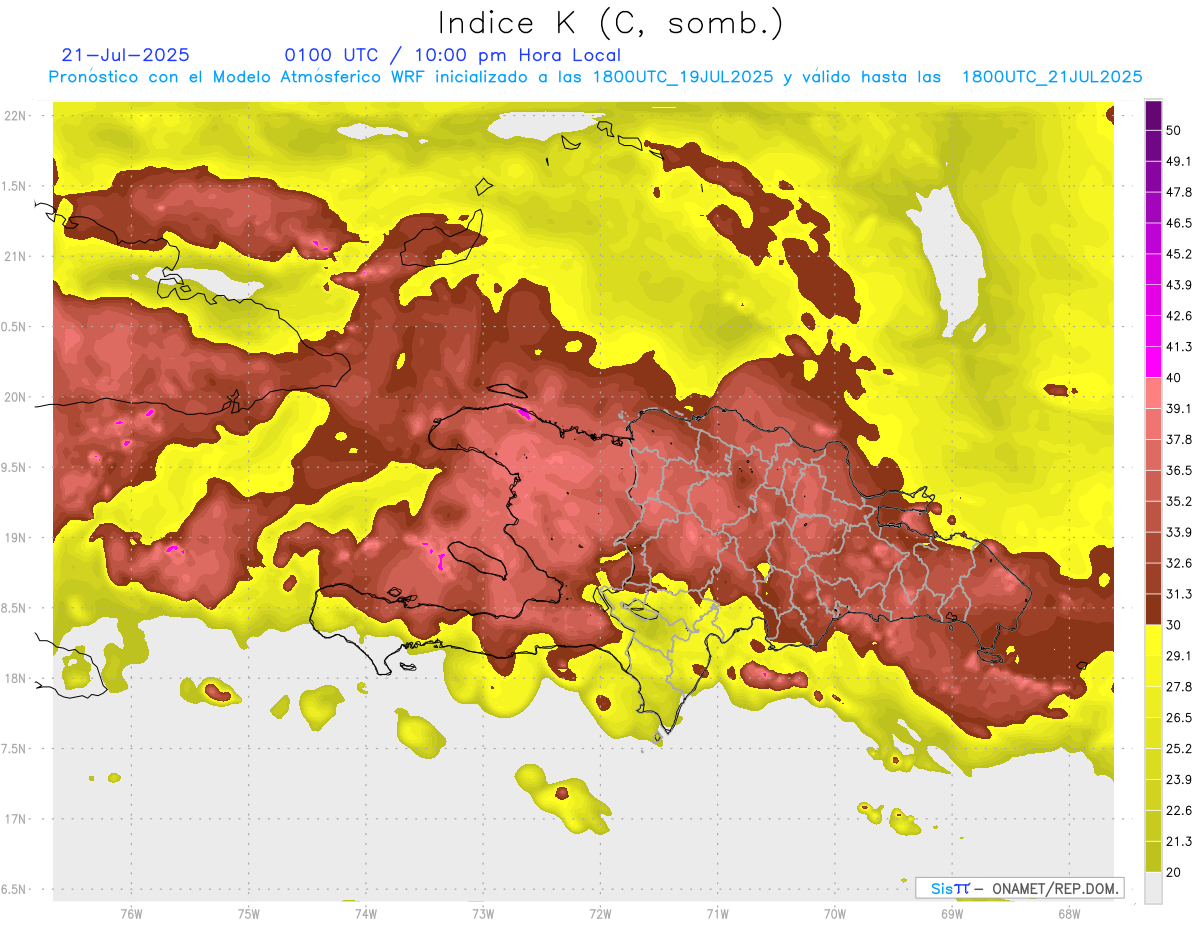Click the legend value '22.6'
The image size is (1200, 927).
(x=1179, y=810)
